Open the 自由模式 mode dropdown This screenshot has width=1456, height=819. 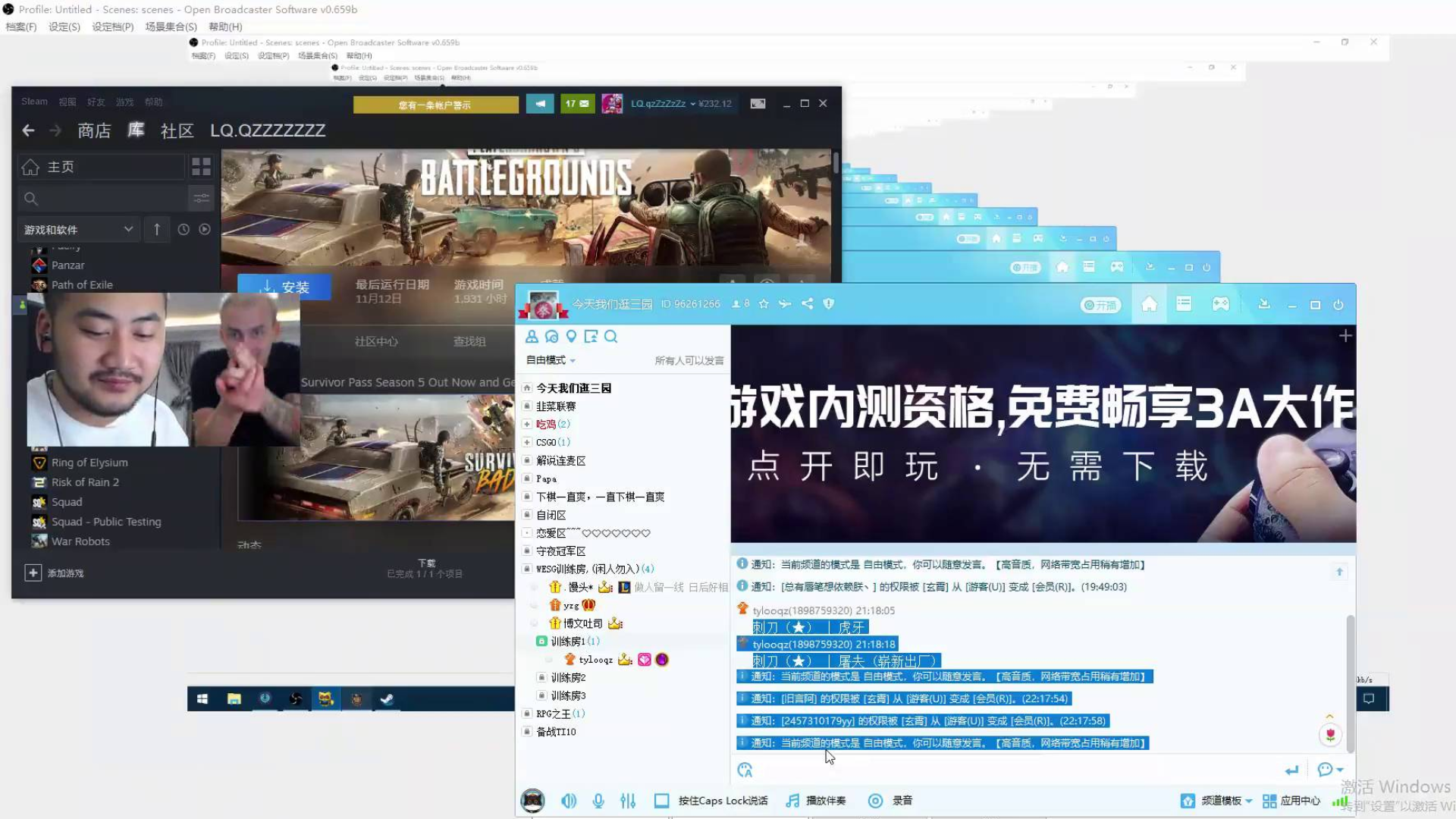coord(551,360)
